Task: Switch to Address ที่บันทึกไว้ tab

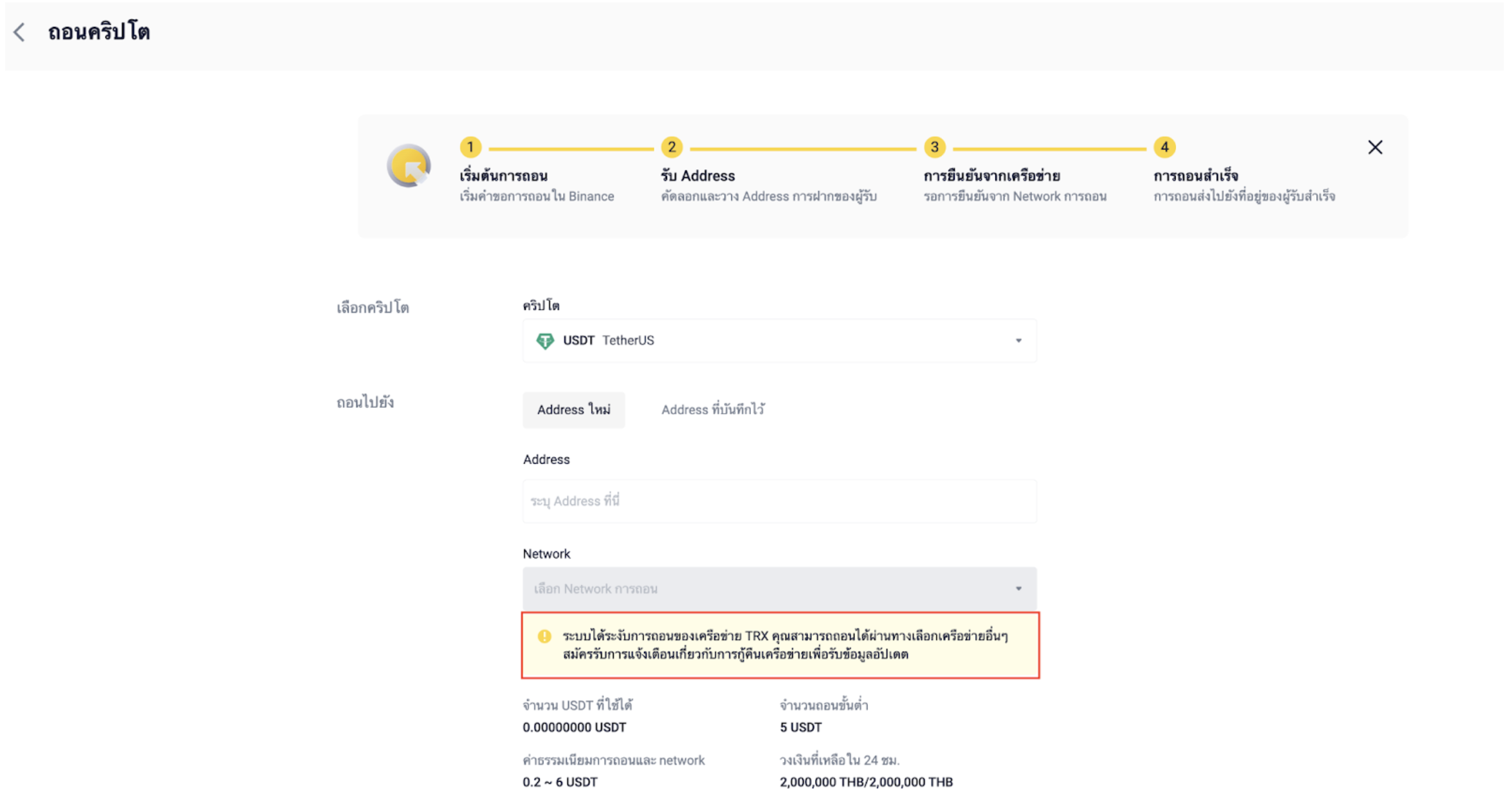Action: 712,410
